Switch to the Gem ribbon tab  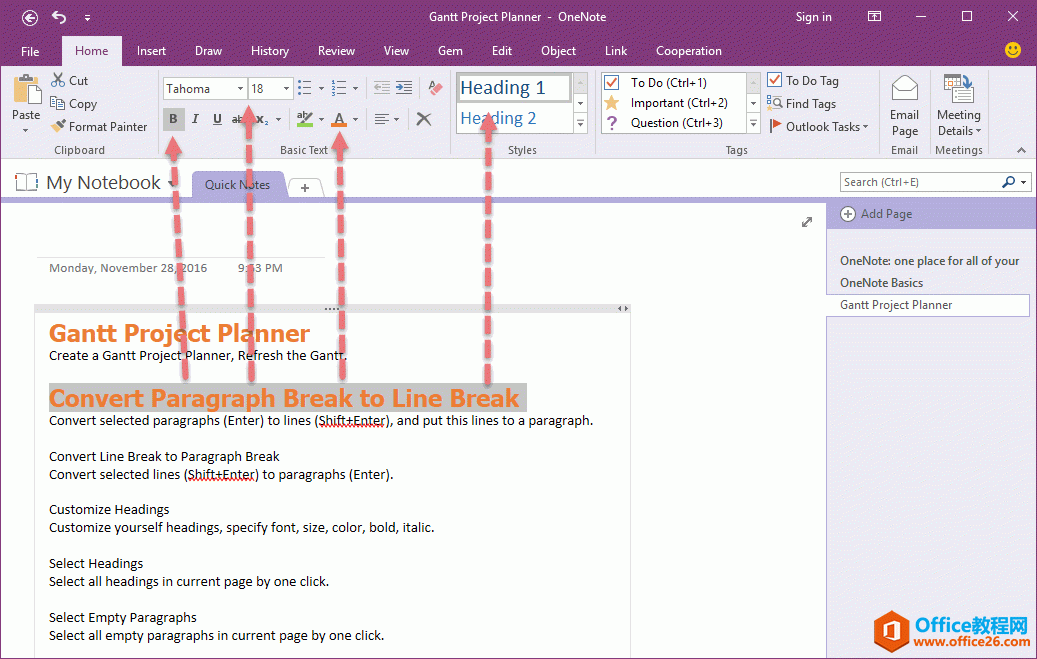pyautogui.click(x=450, y=51)
